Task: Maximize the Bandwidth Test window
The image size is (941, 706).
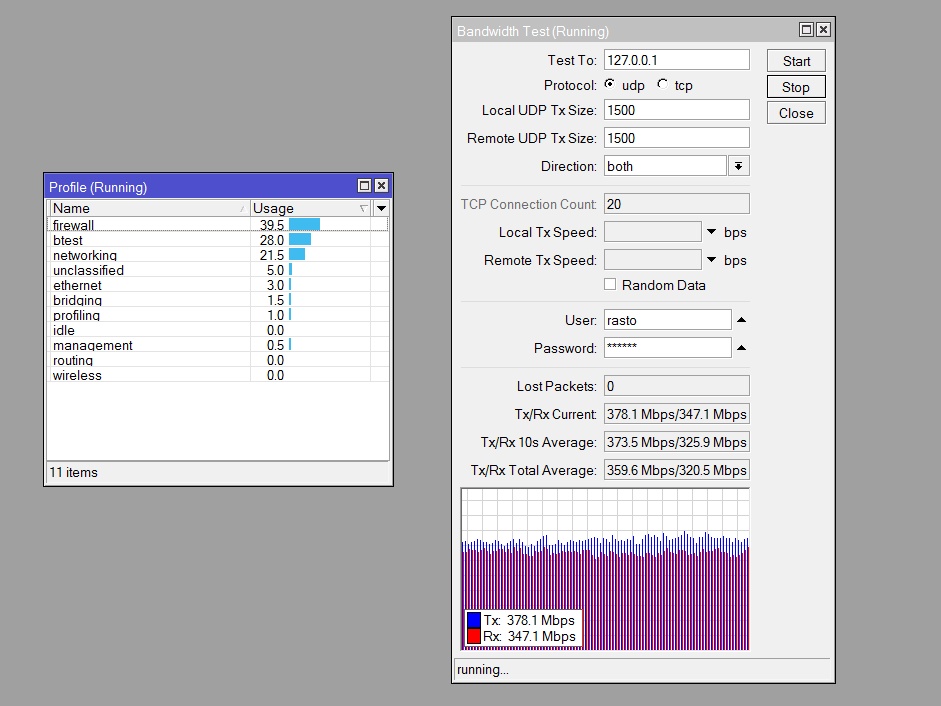Action: (807, 29)
